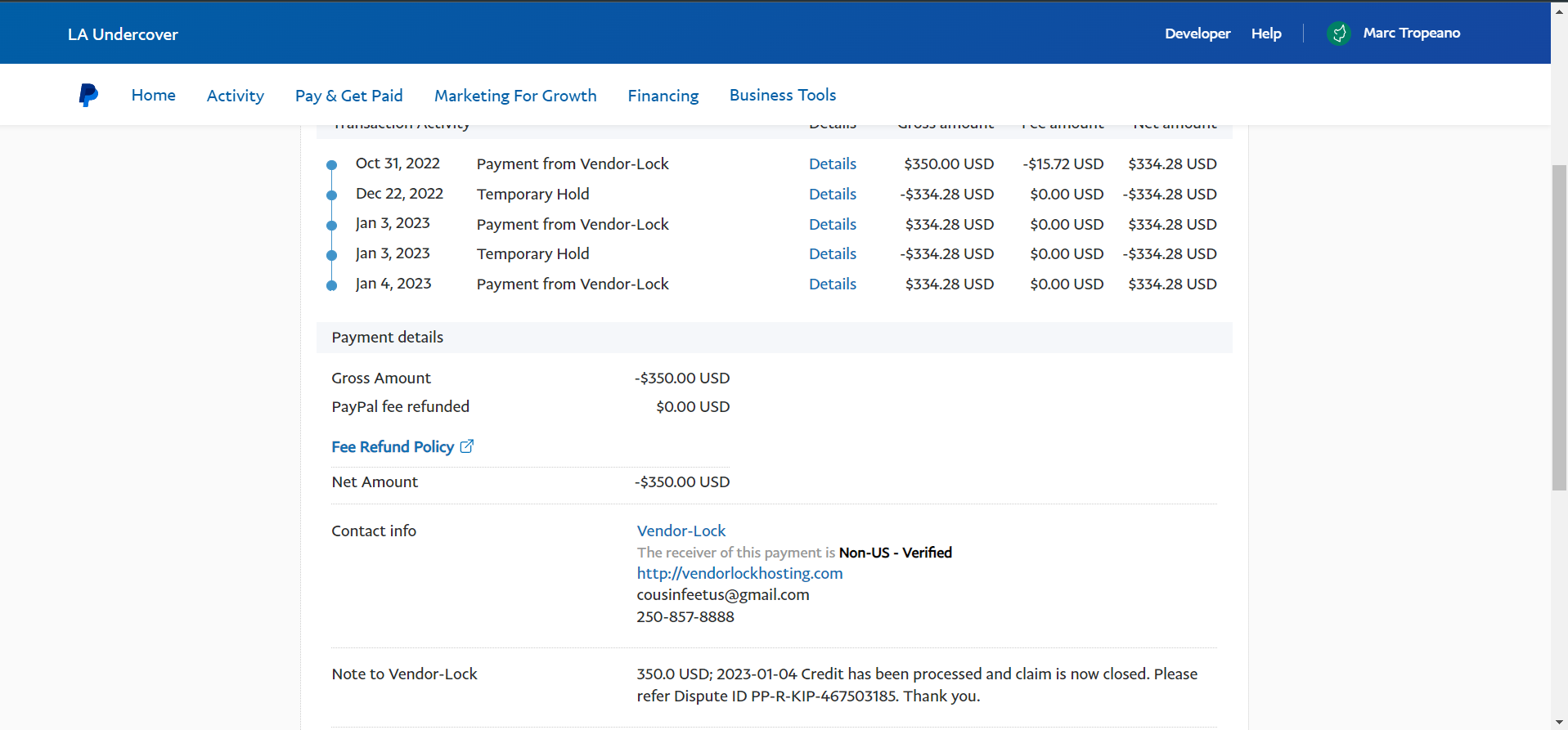The height and width of the screenshot is (730, 1568).
Task: View Details for Jan 4, 2023 payment
Action: (x=833, y=284)
